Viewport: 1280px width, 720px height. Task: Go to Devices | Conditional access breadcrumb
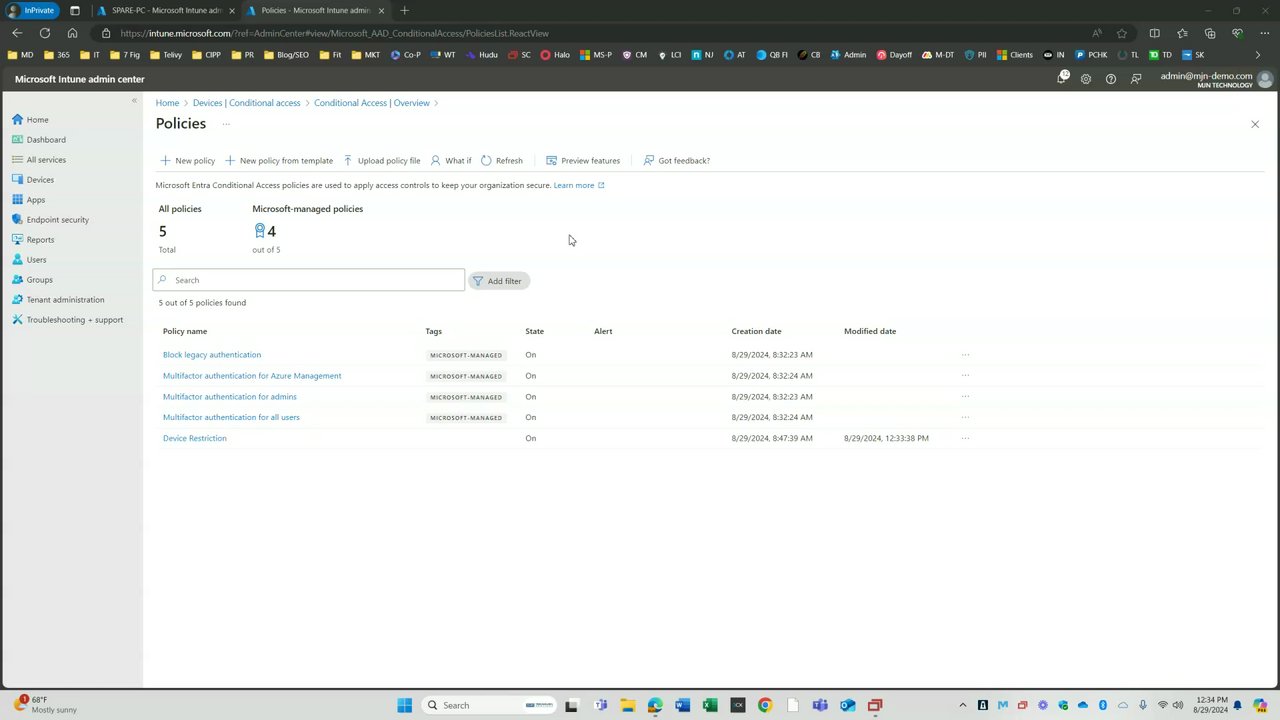(x=246, y=103)
